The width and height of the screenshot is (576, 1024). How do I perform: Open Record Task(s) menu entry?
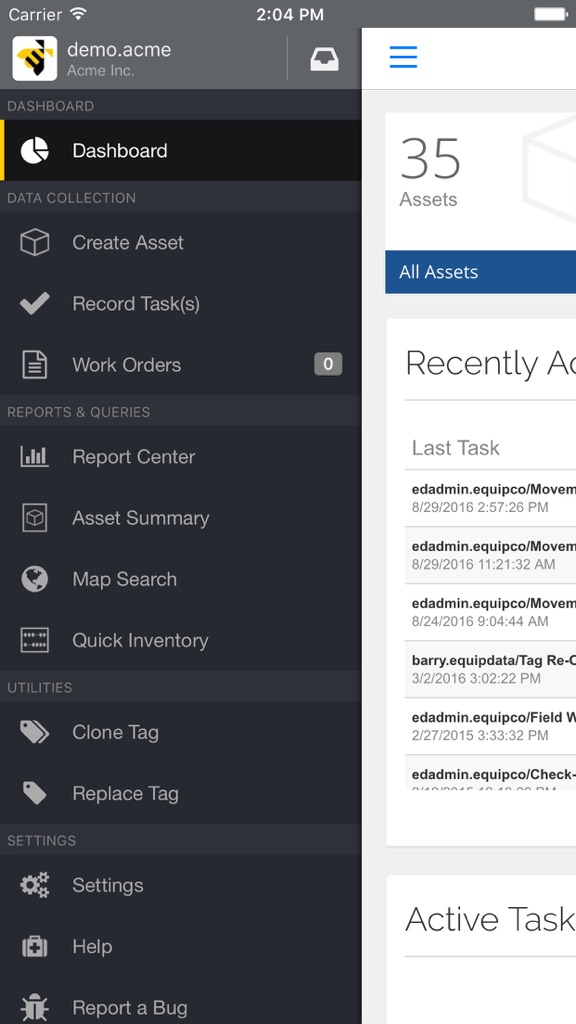tap(180, 304)
